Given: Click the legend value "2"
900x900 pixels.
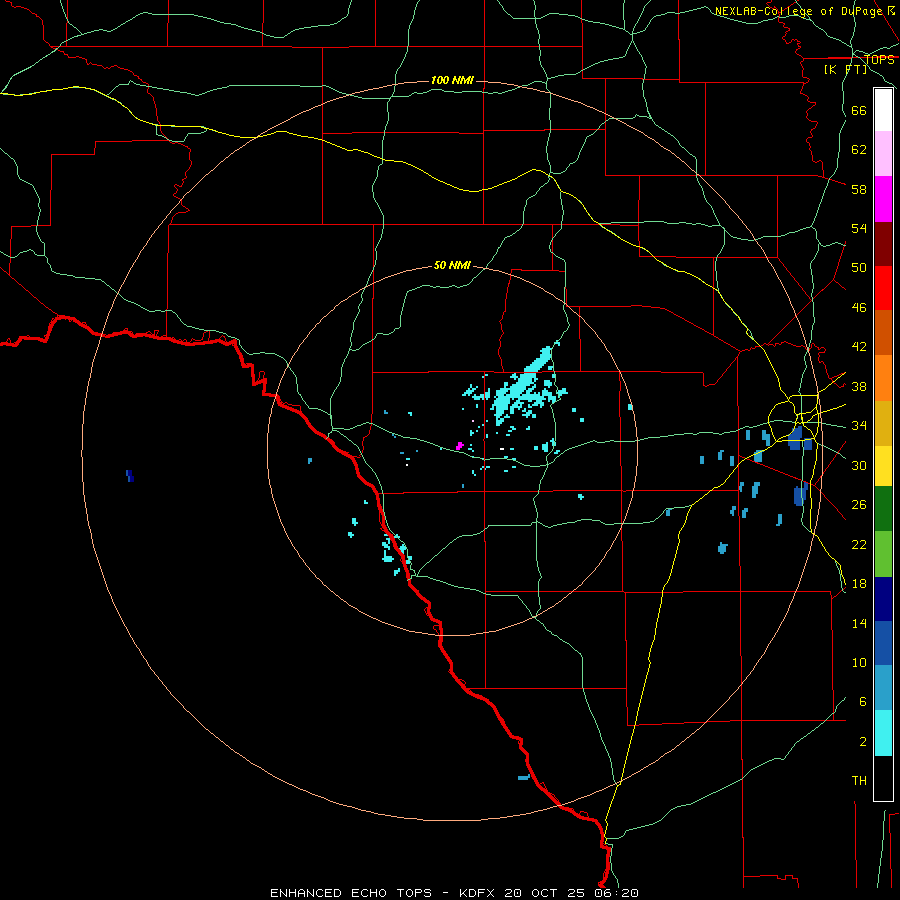Looking at the screenshot, I should click(x=863, y=742).
